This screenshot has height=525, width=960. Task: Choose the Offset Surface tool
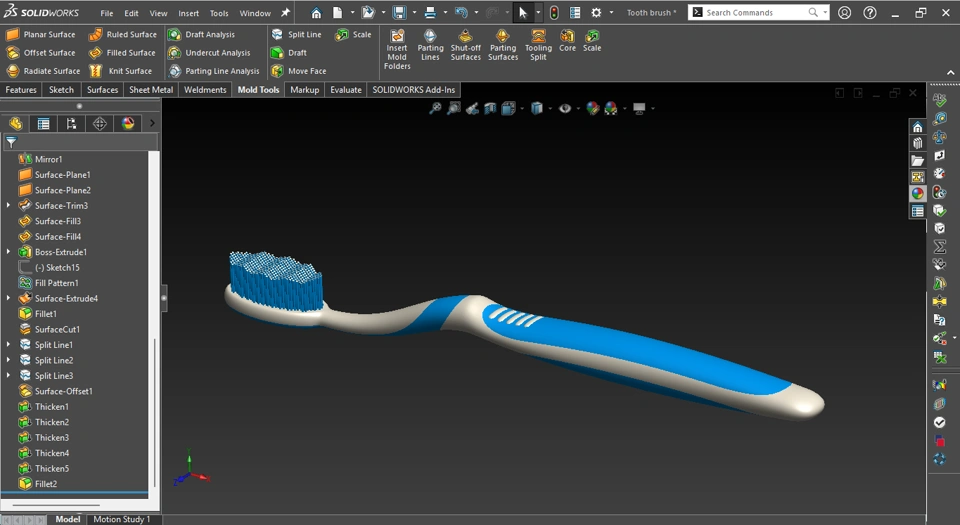click(40, 53)
